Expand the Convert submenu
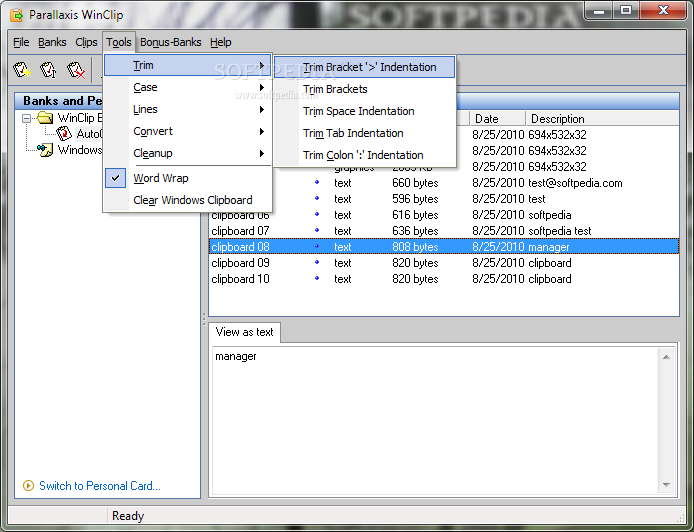The width and height of the screenshot is (694, 532). [188, 131]
